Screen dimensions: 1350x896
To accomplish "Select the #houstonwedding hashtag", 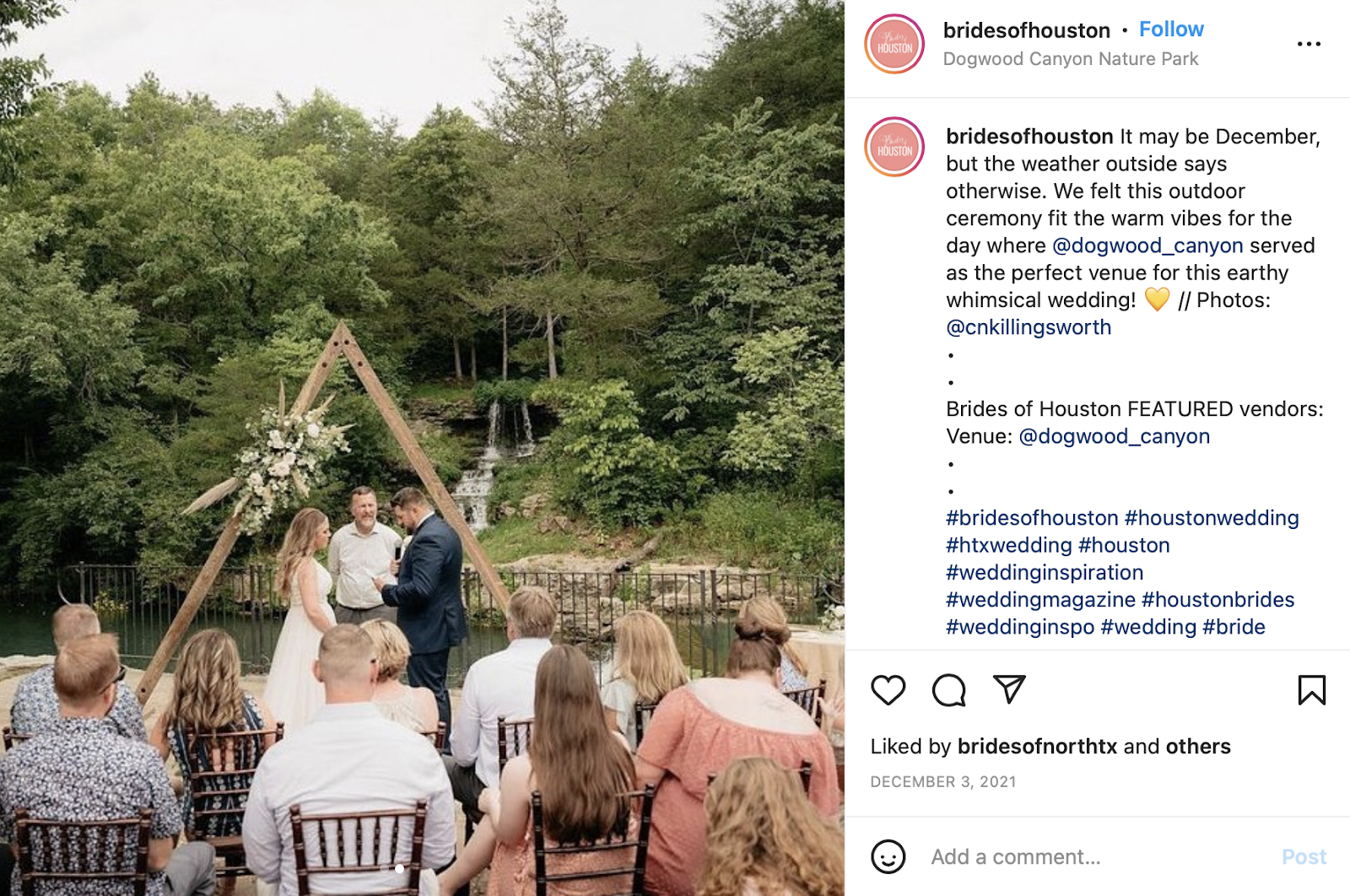I will (1212, 518).
